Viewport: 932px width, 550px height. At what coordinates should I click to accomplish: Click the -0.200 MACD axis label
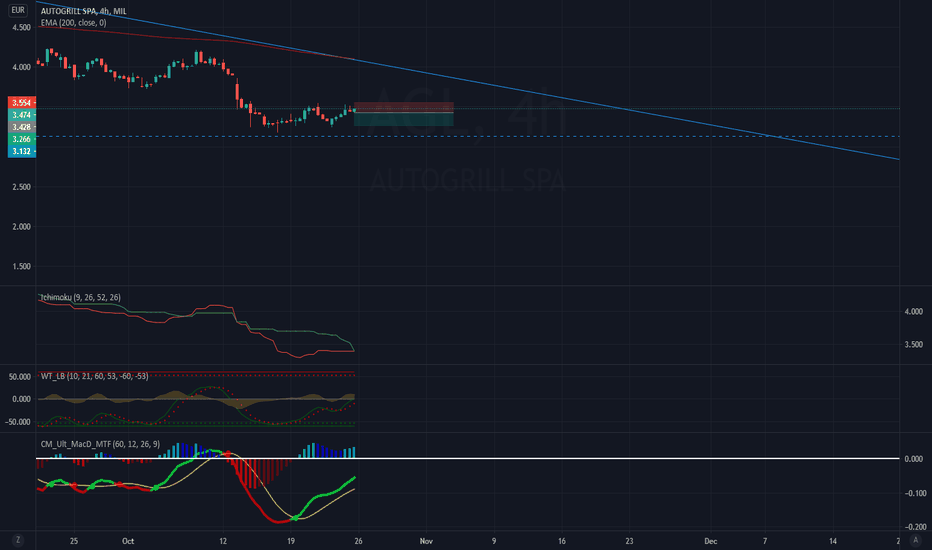pos(914,527)
